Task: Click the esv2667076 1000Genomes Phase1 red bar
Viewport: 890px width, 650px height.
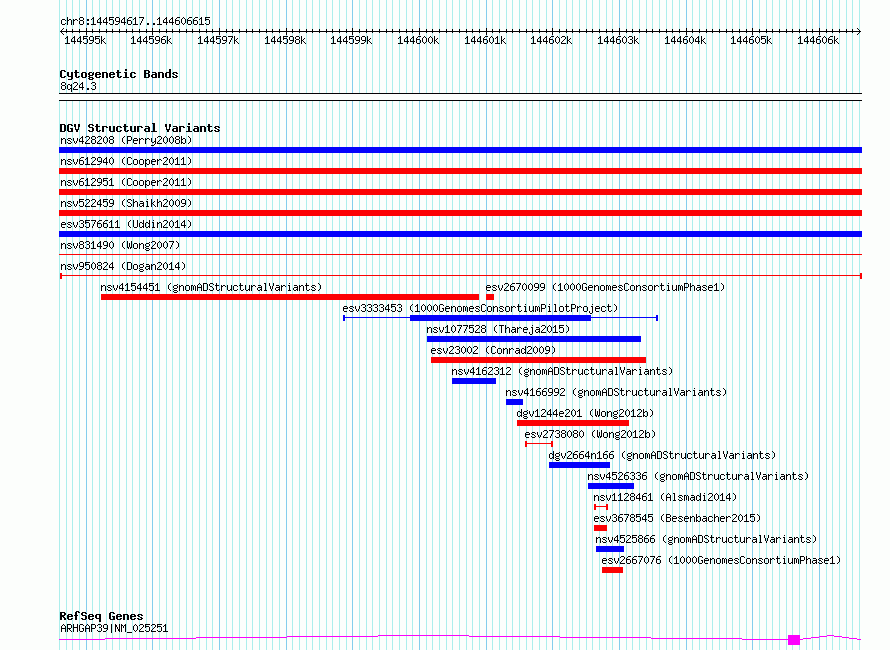Action: point(612,570)
